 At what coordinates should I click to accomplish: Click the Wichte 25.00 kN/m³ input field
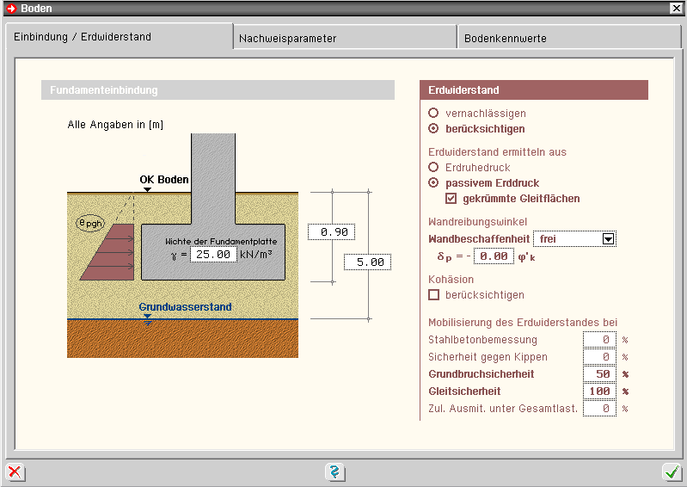[x=213, y=255]
